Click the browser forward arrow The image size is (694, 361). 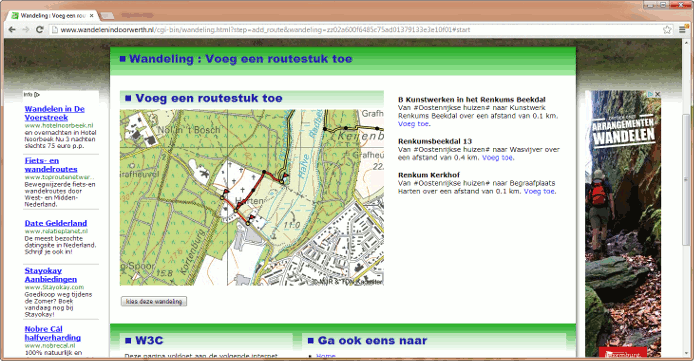tap(26, 30)
